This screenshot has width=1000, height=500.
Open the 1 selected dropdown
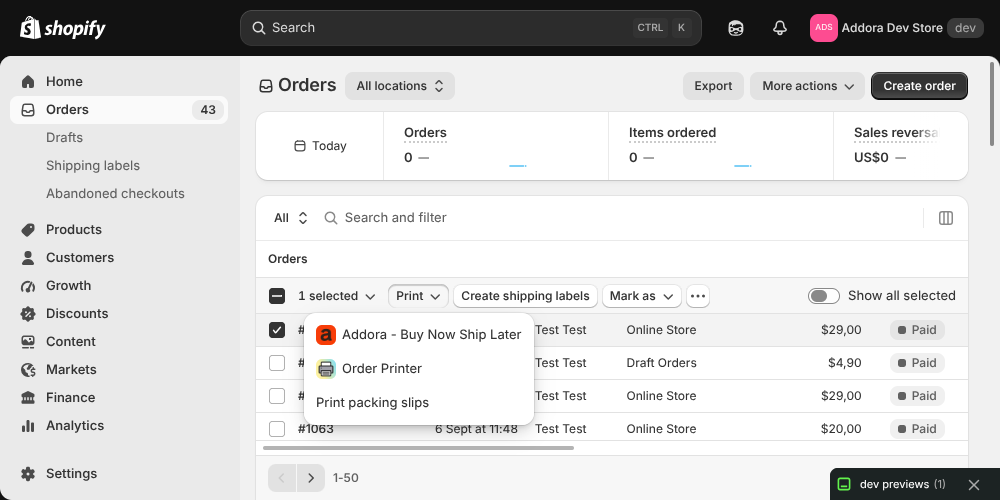(337, 296)
